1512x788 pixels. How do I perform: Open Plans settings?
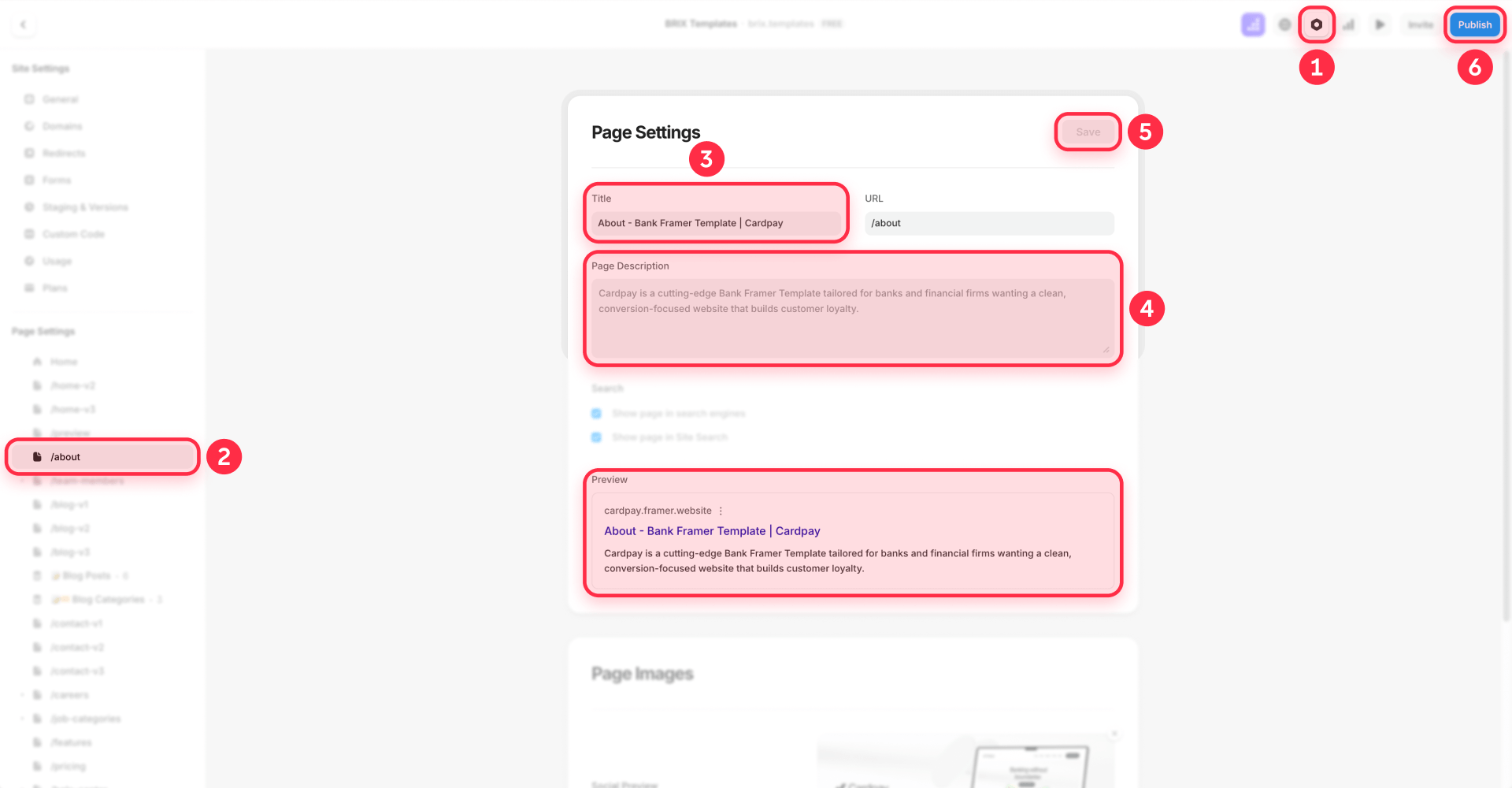(55, 288)
